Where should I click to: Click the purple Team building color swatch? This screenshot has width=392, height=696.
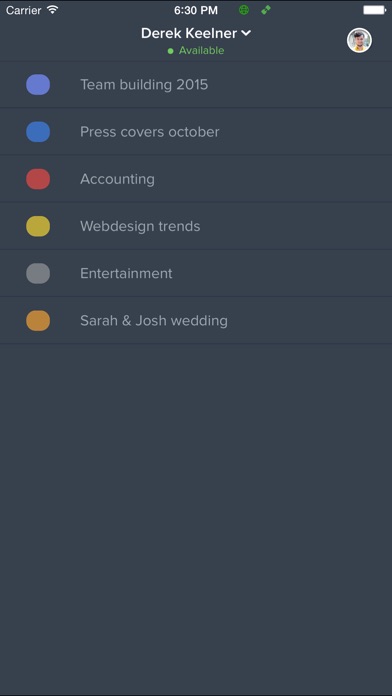click(x=38, y=84)
